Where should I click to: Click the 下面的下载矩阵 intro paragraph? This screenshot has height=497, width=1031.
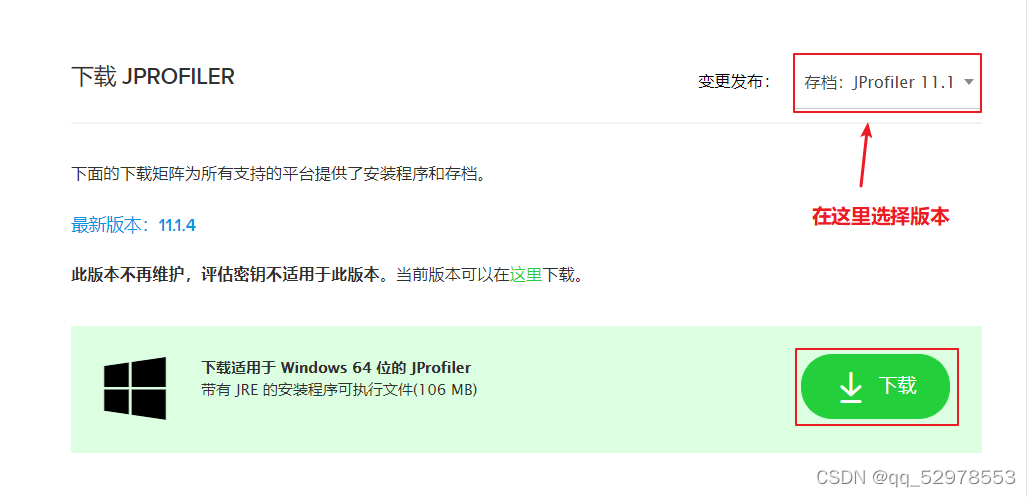[x=281, y=174]
